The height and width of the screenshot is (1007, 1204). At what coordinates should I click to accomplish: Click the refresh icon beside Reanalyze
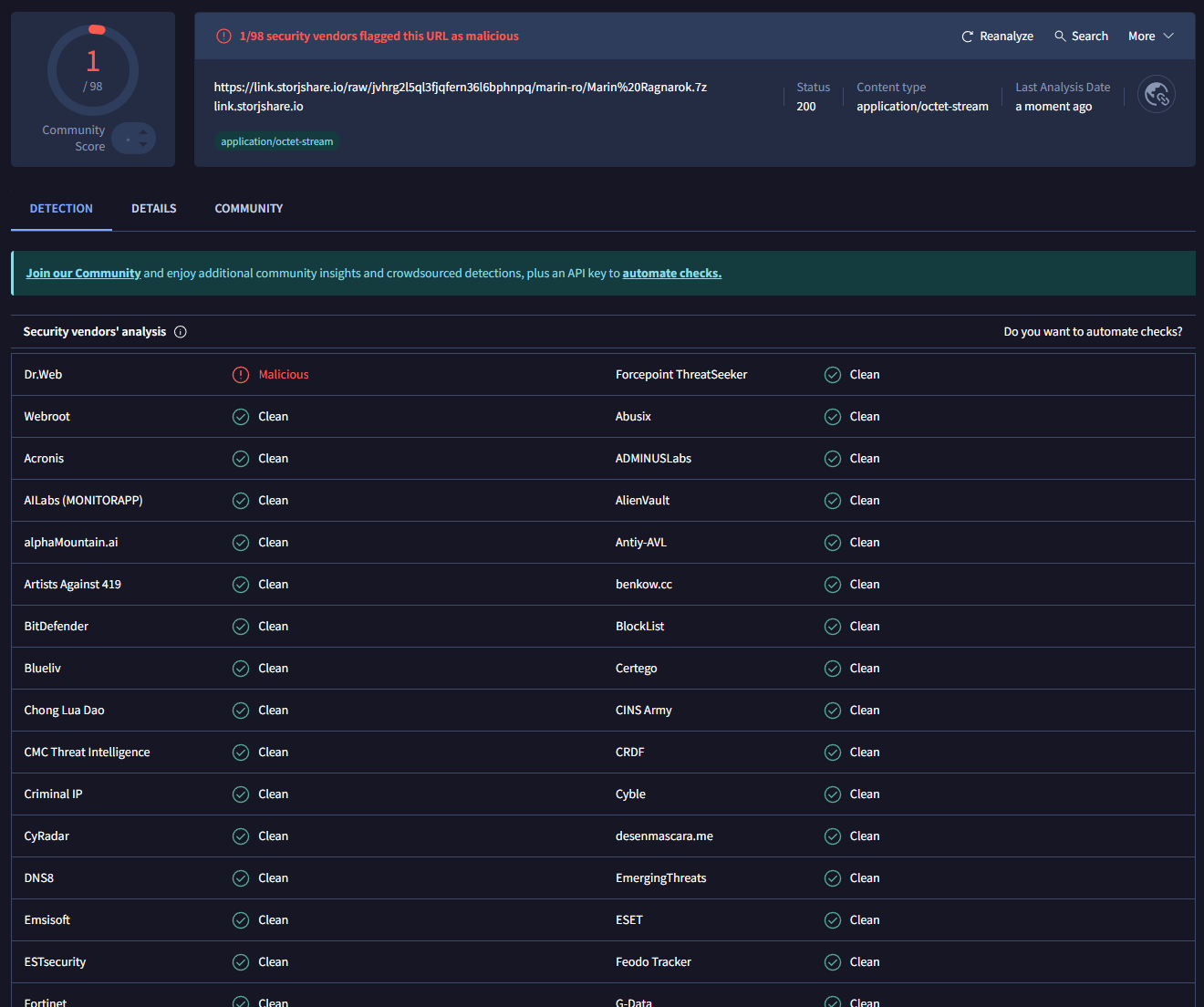tap(967, 36)
